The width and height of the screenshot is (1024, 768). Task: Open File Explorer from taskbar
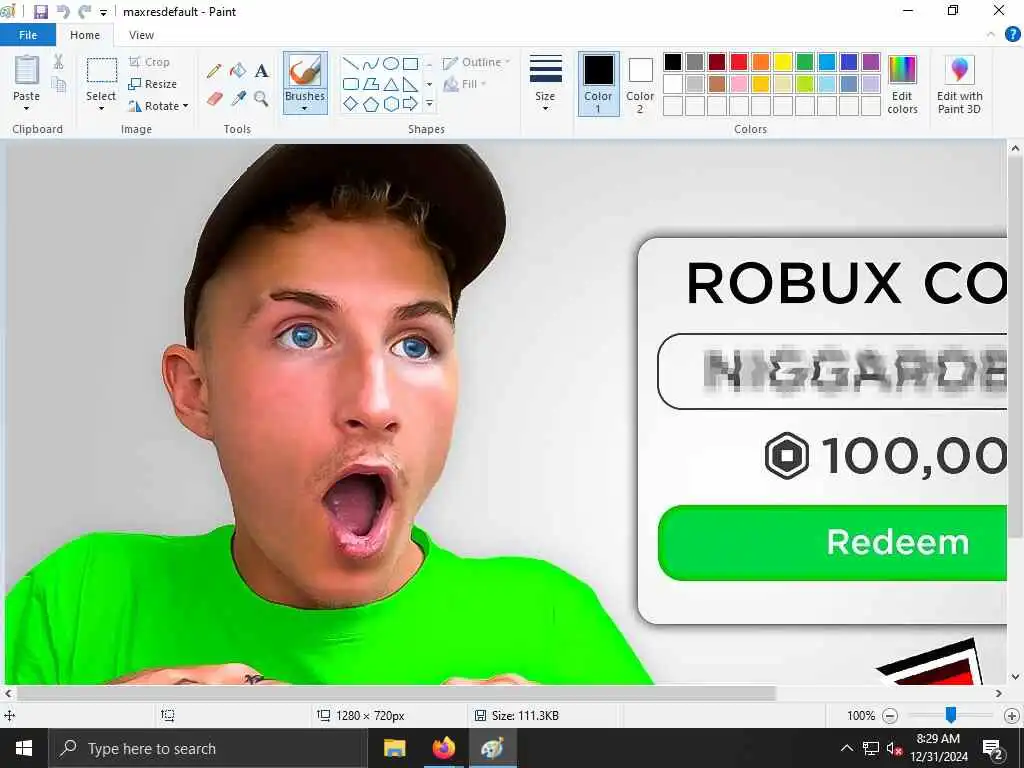[394, 748]
